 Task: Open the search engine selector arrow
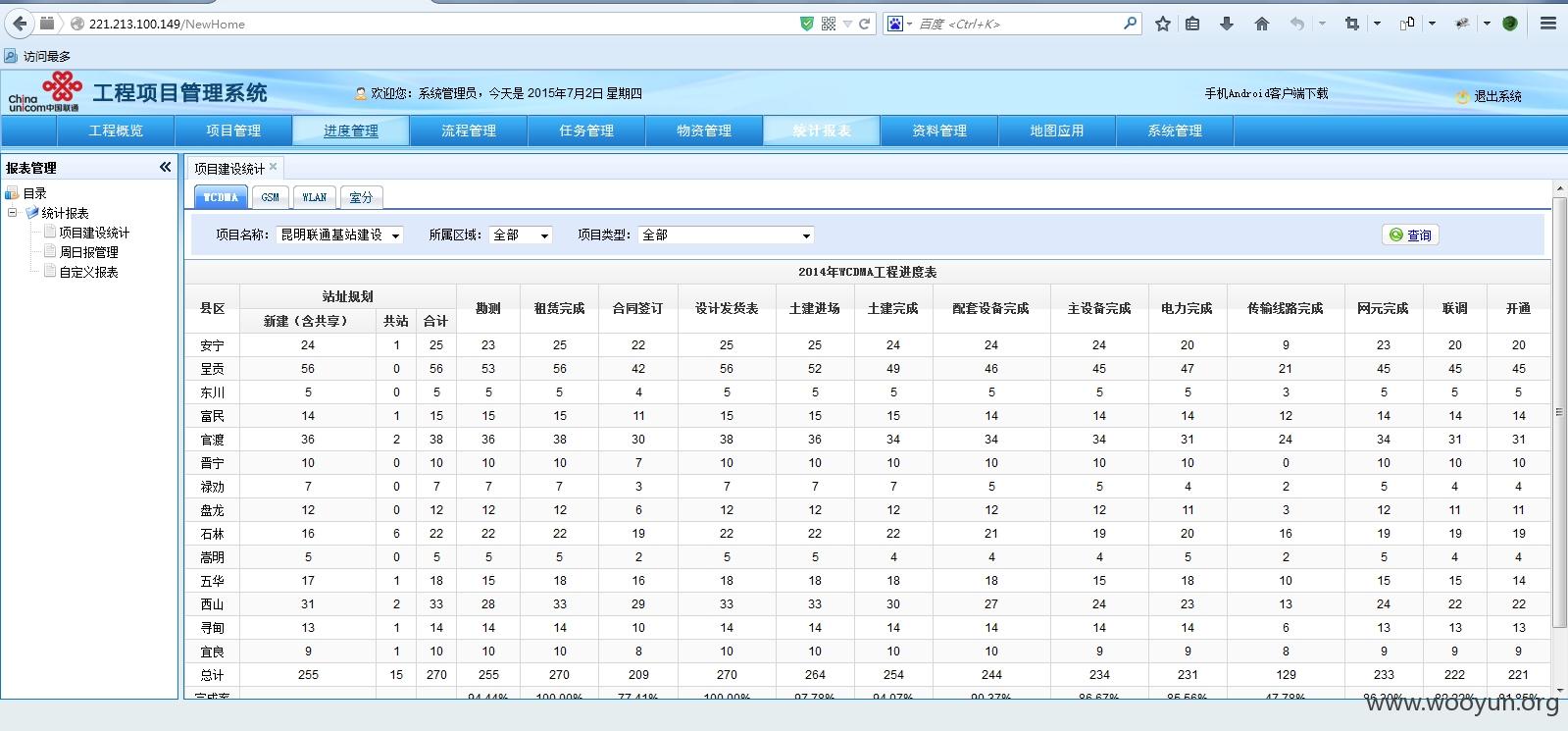pyautogui.click(x=910, y=25)
